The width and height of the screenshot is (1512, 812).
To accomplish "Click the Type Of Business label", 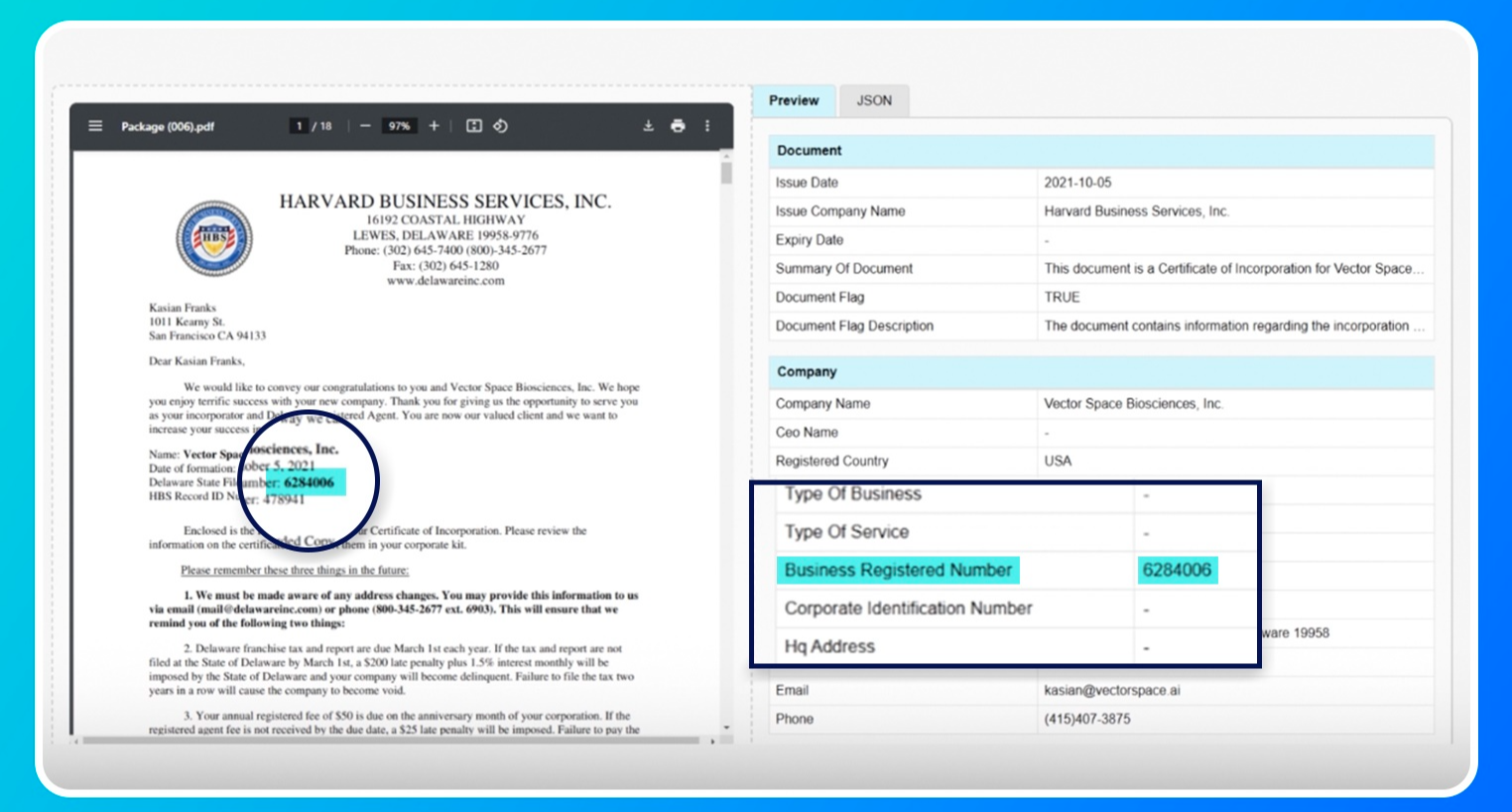I will [852, 493].
